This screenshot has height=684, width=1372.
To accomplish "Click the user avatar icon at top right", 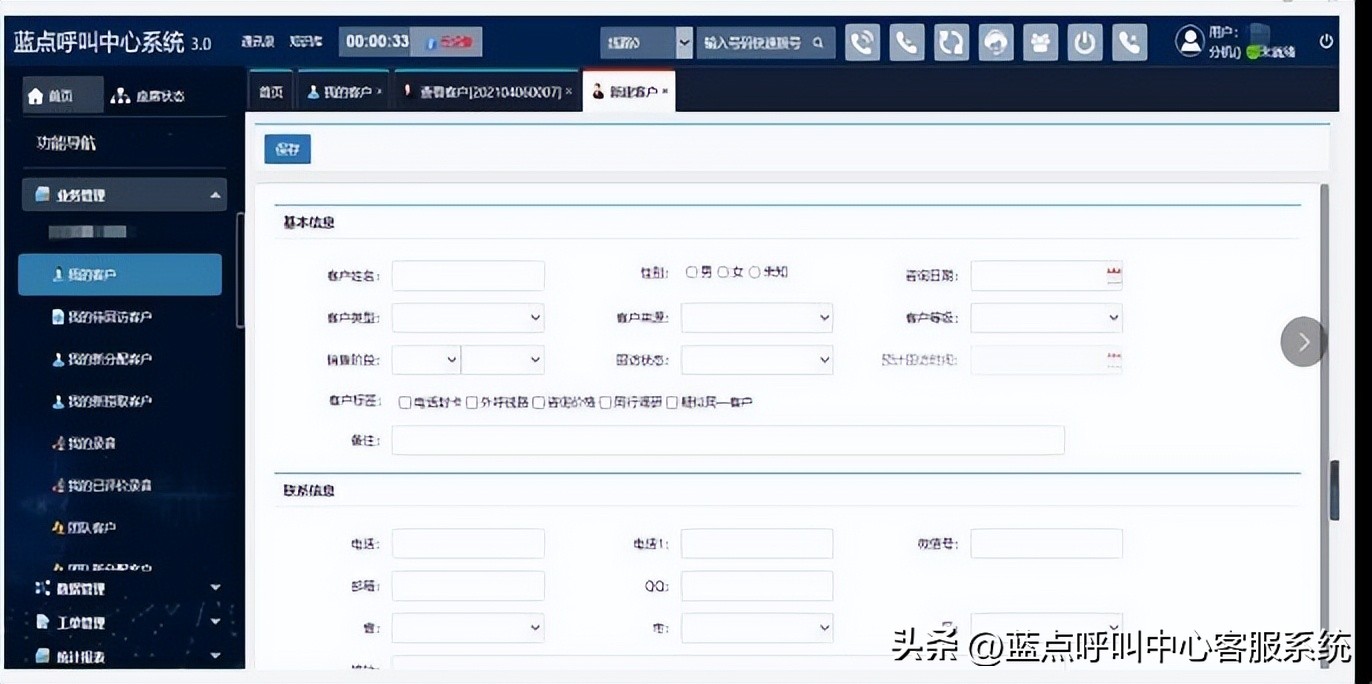I will pyautogui.click(x=1190, y=41).
